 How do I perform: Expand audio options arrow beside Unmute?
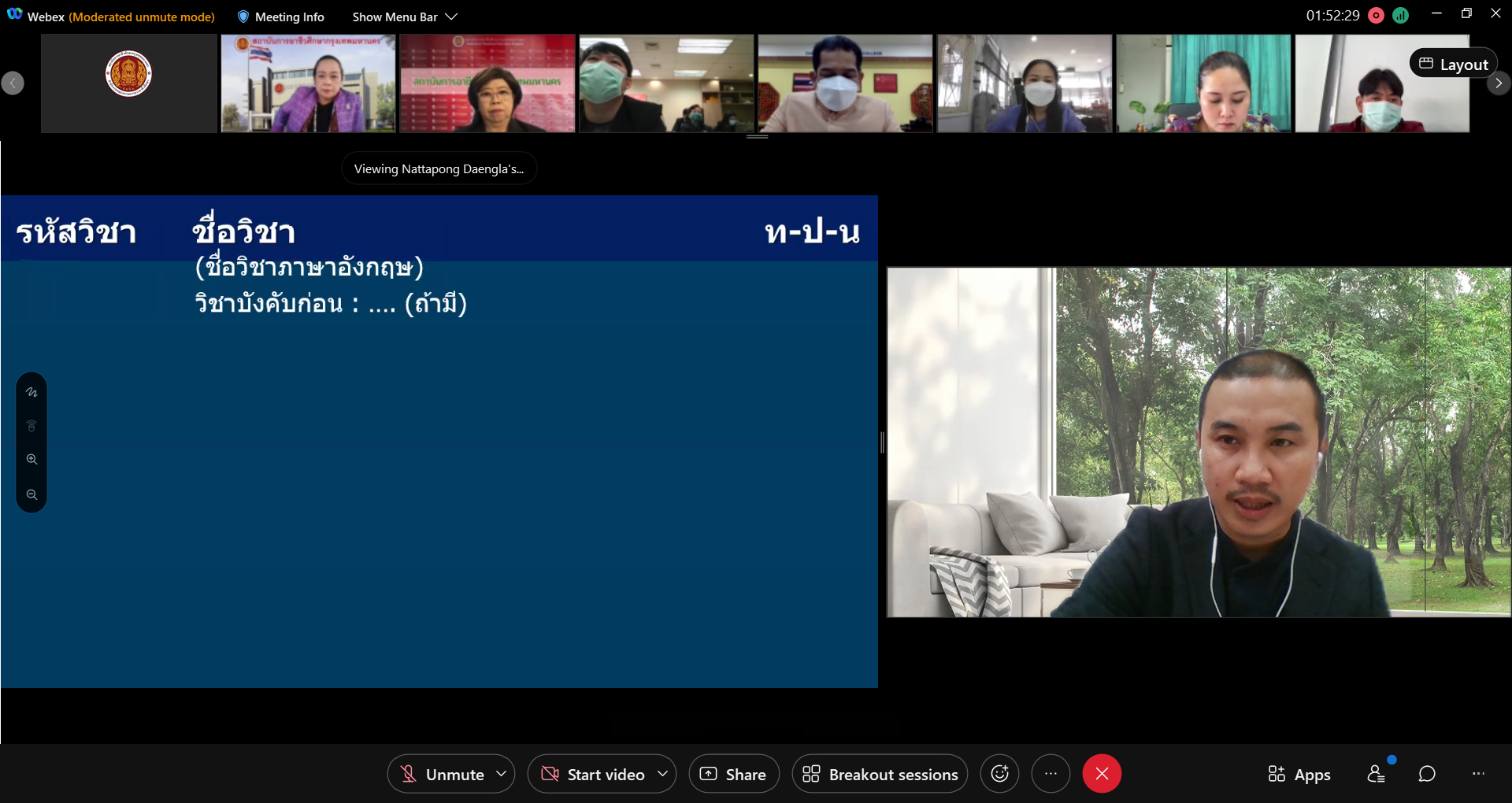(x=501, y=774)
